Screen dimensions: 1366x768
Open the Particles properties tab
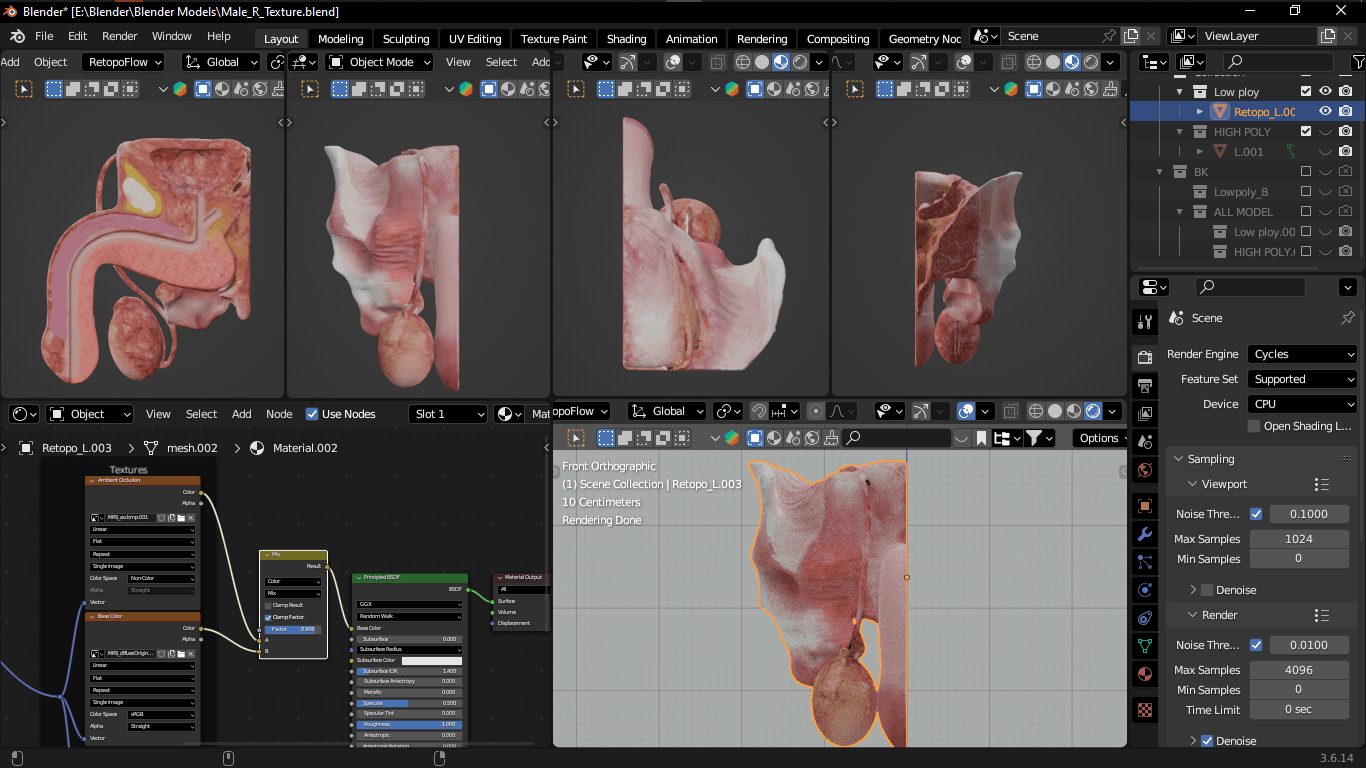1145,562
